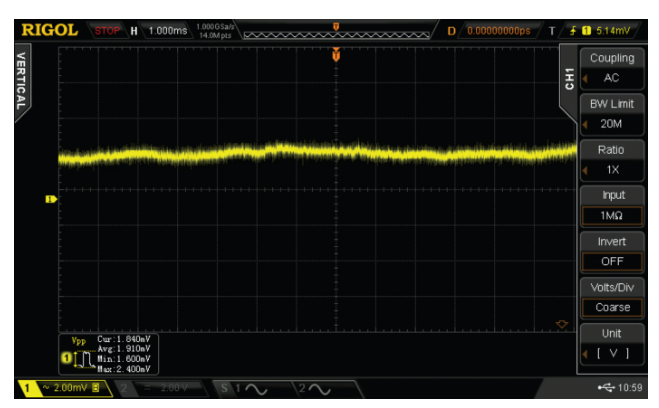659x408 pixels.
Task: Click the channel 1 ground level marker
Action: [x=51, y=199]
